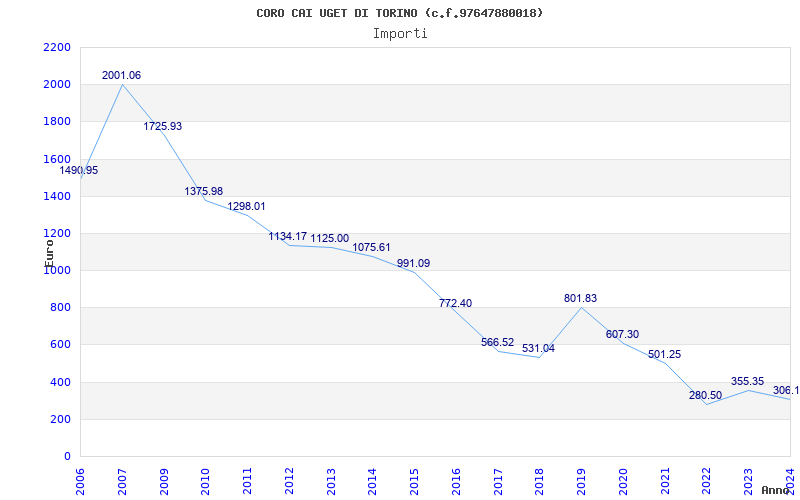Click the x-axis year 2018

click(539, 482)
